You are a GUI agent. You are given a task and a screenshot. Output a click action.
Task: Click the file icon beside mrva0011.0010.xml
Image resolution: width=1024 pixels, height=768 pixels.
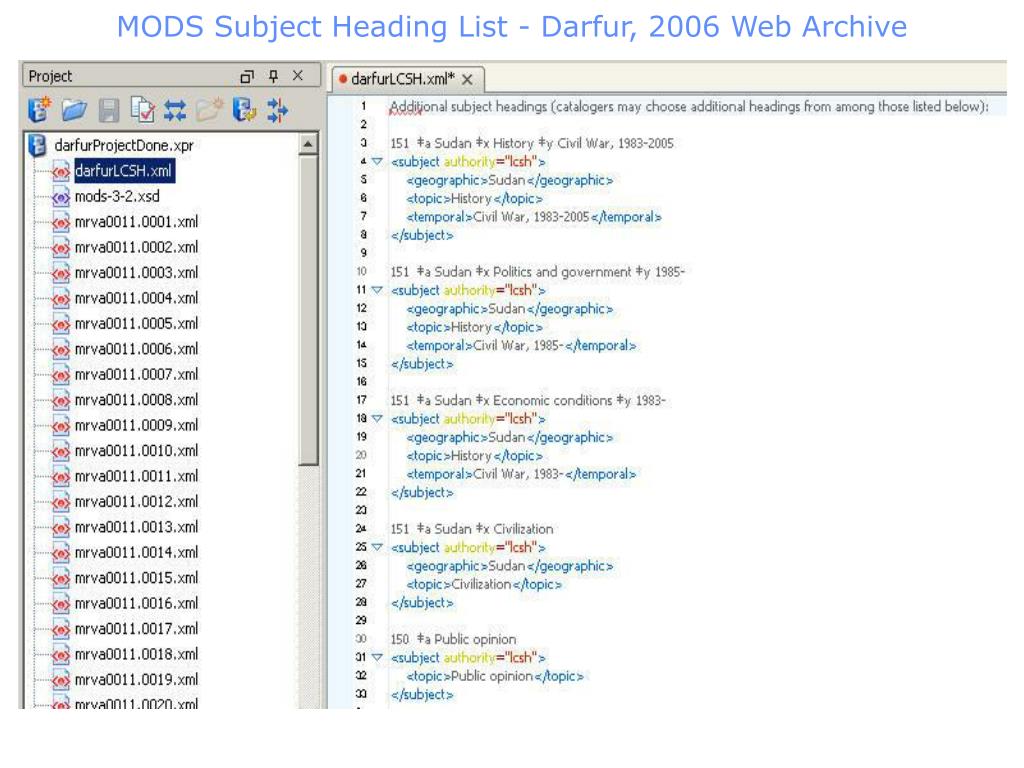[x=60, y=451]
